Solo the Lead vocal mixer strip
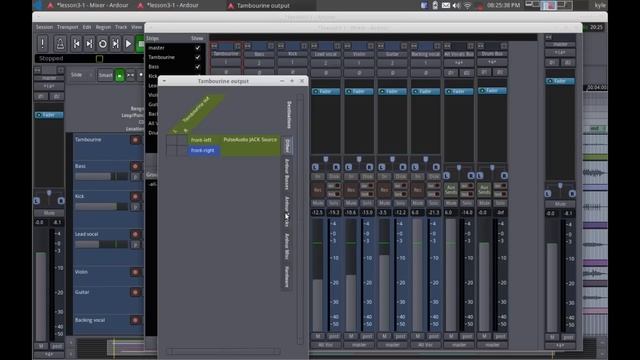This screenshot has height=360, width=640. [x=334, y=203]
